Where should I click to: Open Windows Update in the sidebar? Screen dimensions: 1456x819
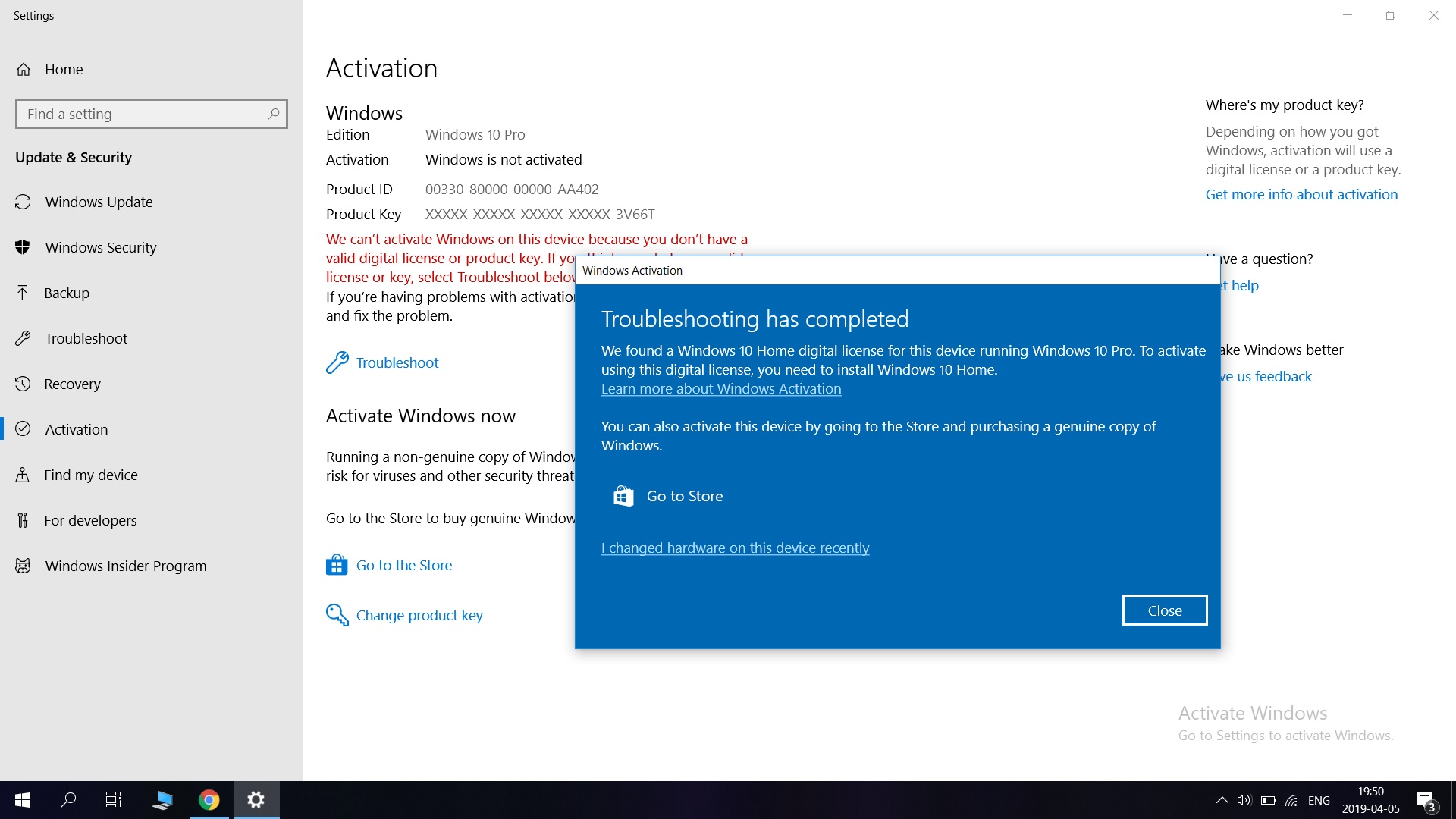click(x=99, y=202)
